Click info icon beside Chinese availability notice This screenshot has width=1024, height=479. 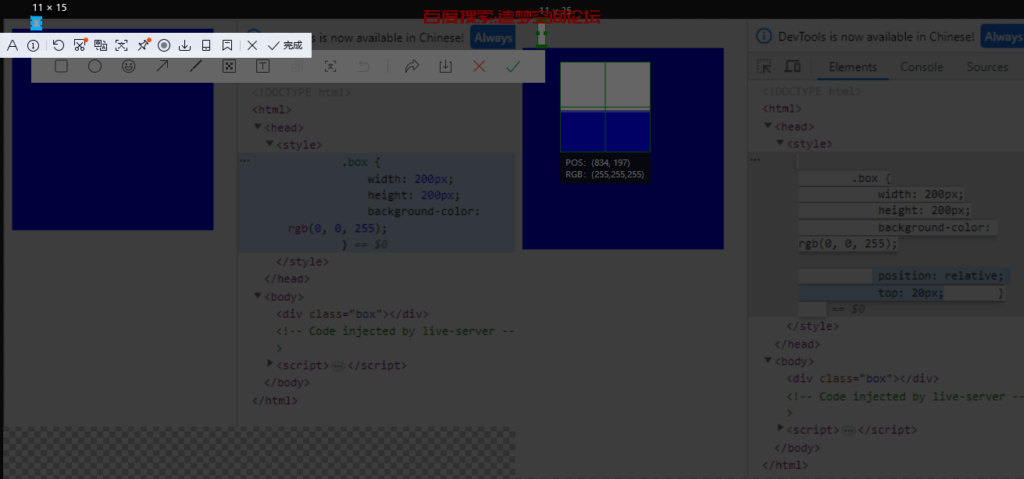(x=763, y=37)
